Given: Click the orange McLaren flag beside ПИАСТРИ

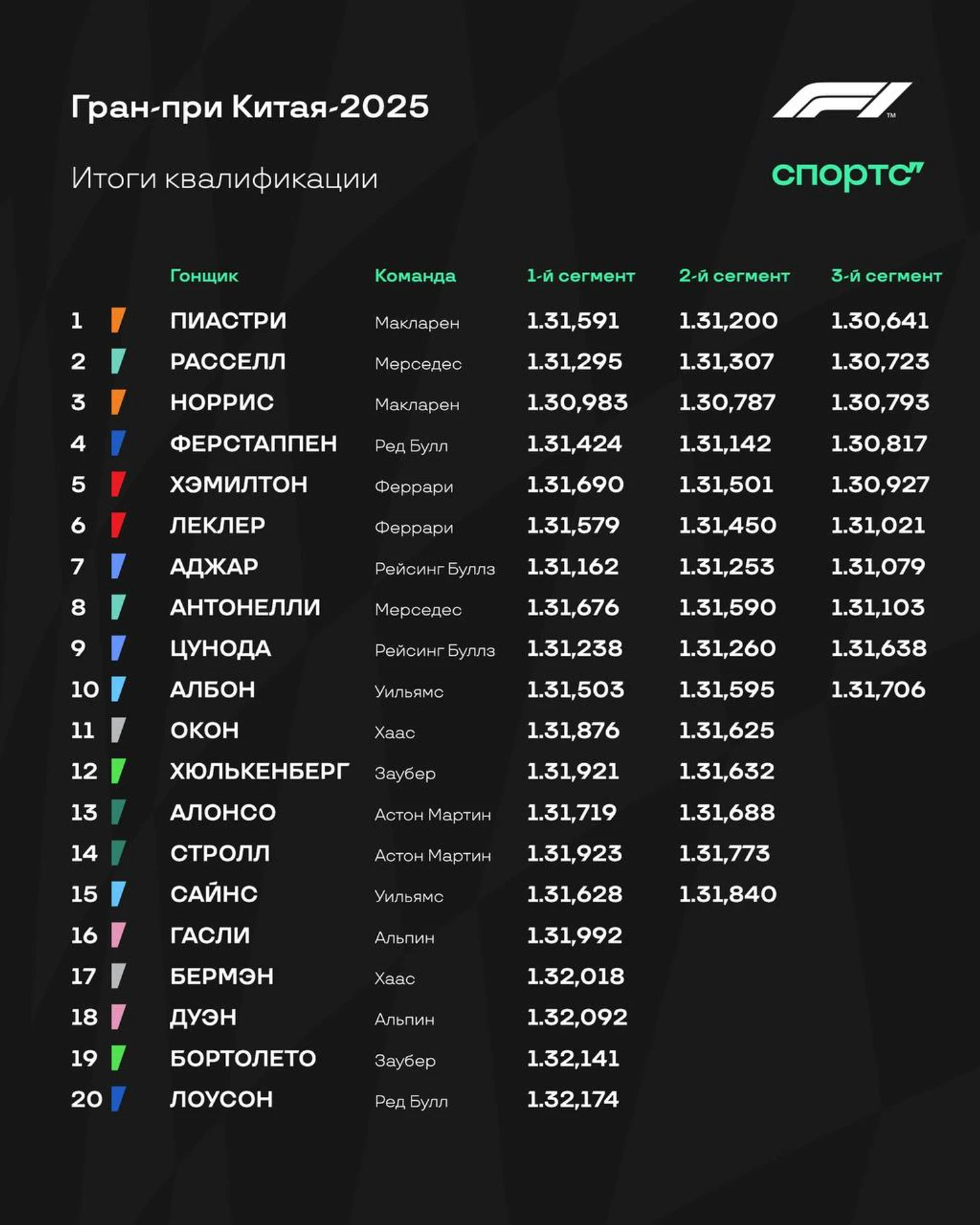Looking at the screenshot, I should tap(118, 320).
